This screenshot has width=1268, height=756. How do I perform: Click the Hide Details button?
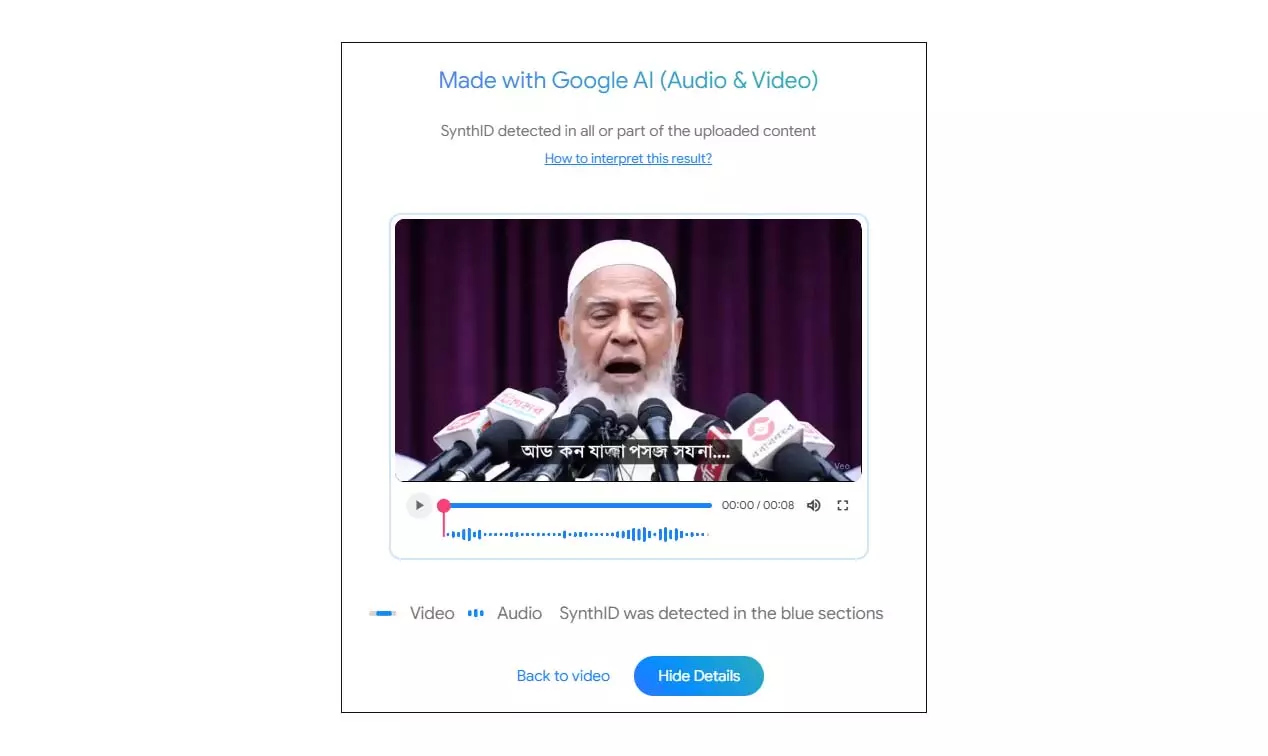[699, 676]
